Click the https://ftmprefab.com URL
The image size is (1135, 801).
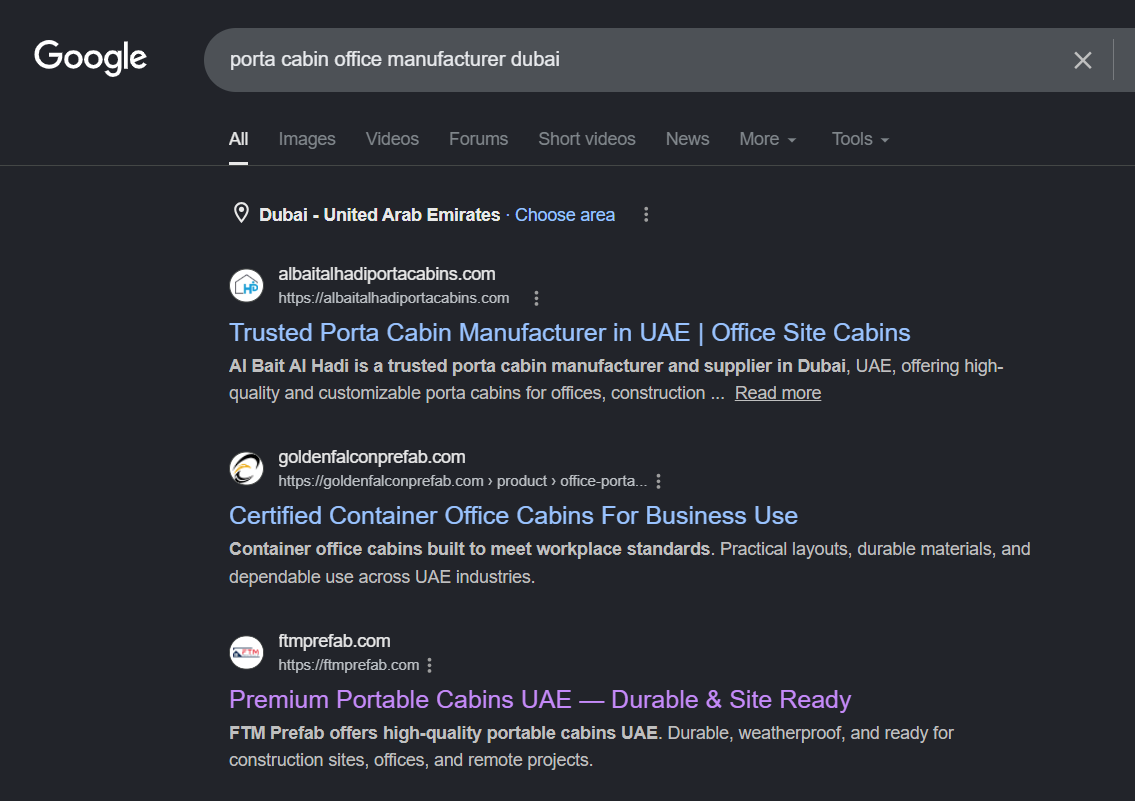pos(349,665)
